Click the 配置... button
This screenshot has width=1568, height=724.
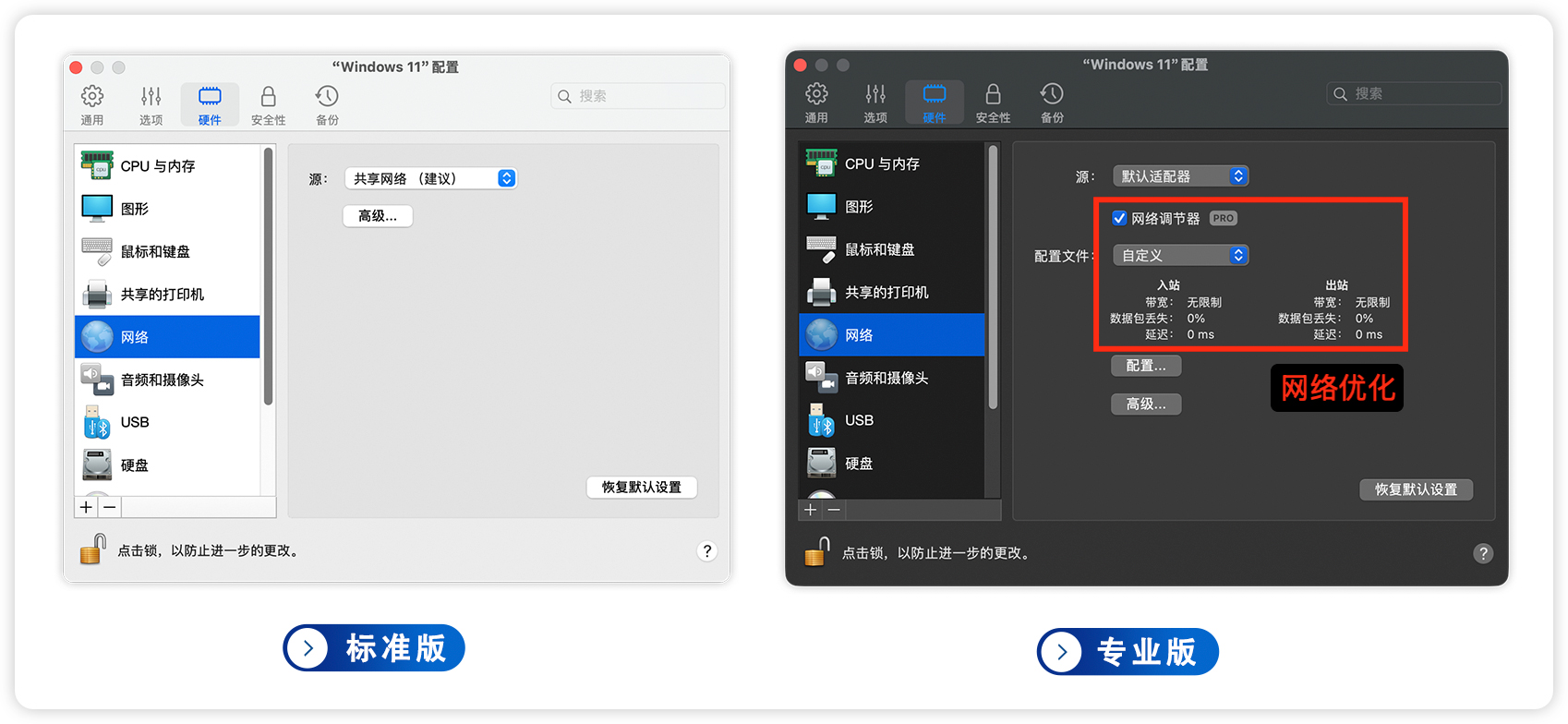click(1146, 366)
